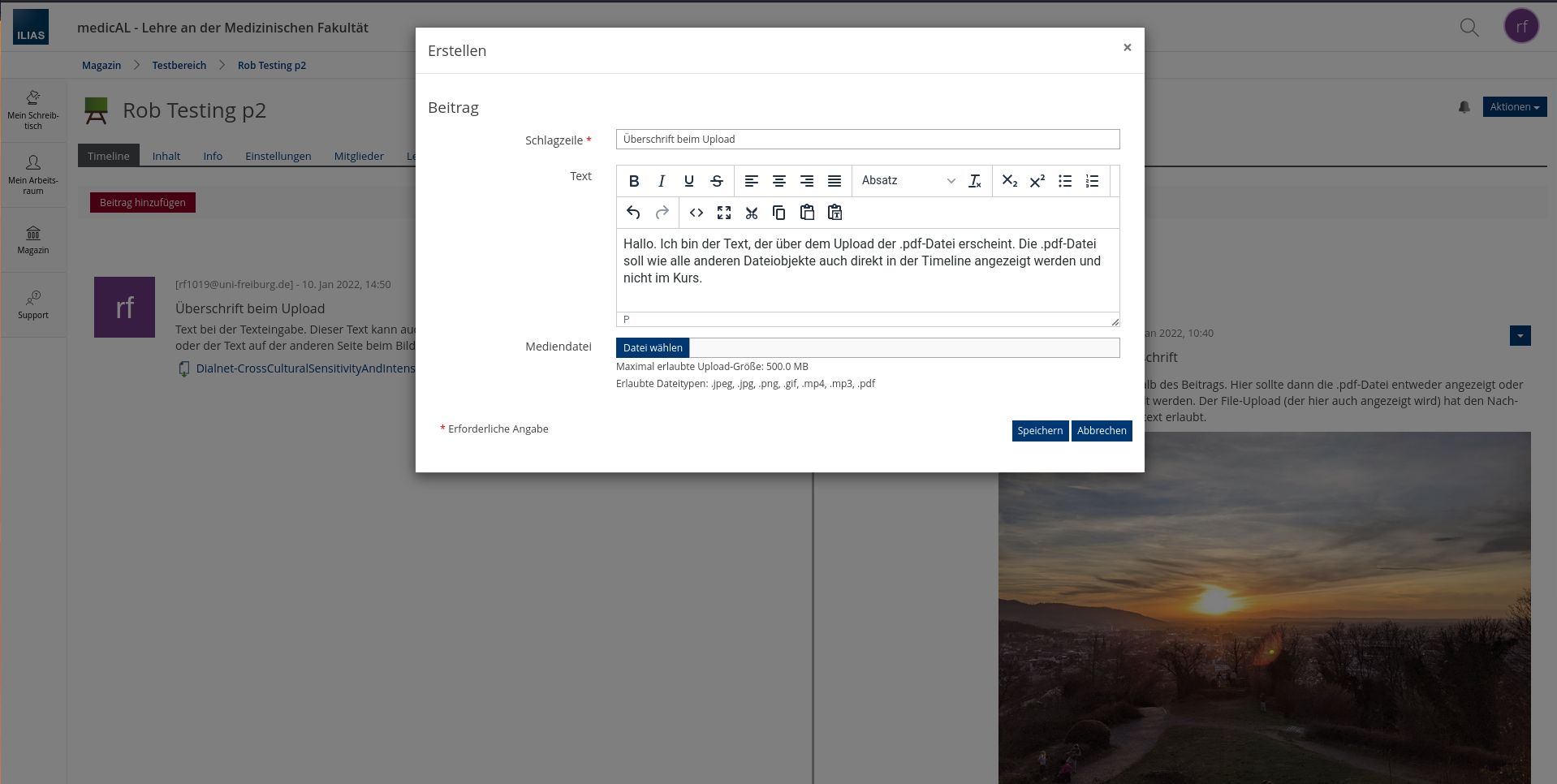Click into the Schlagzeile input field
The width and height of the screenshot is (1557, 784).
click(x=867, y=140)
